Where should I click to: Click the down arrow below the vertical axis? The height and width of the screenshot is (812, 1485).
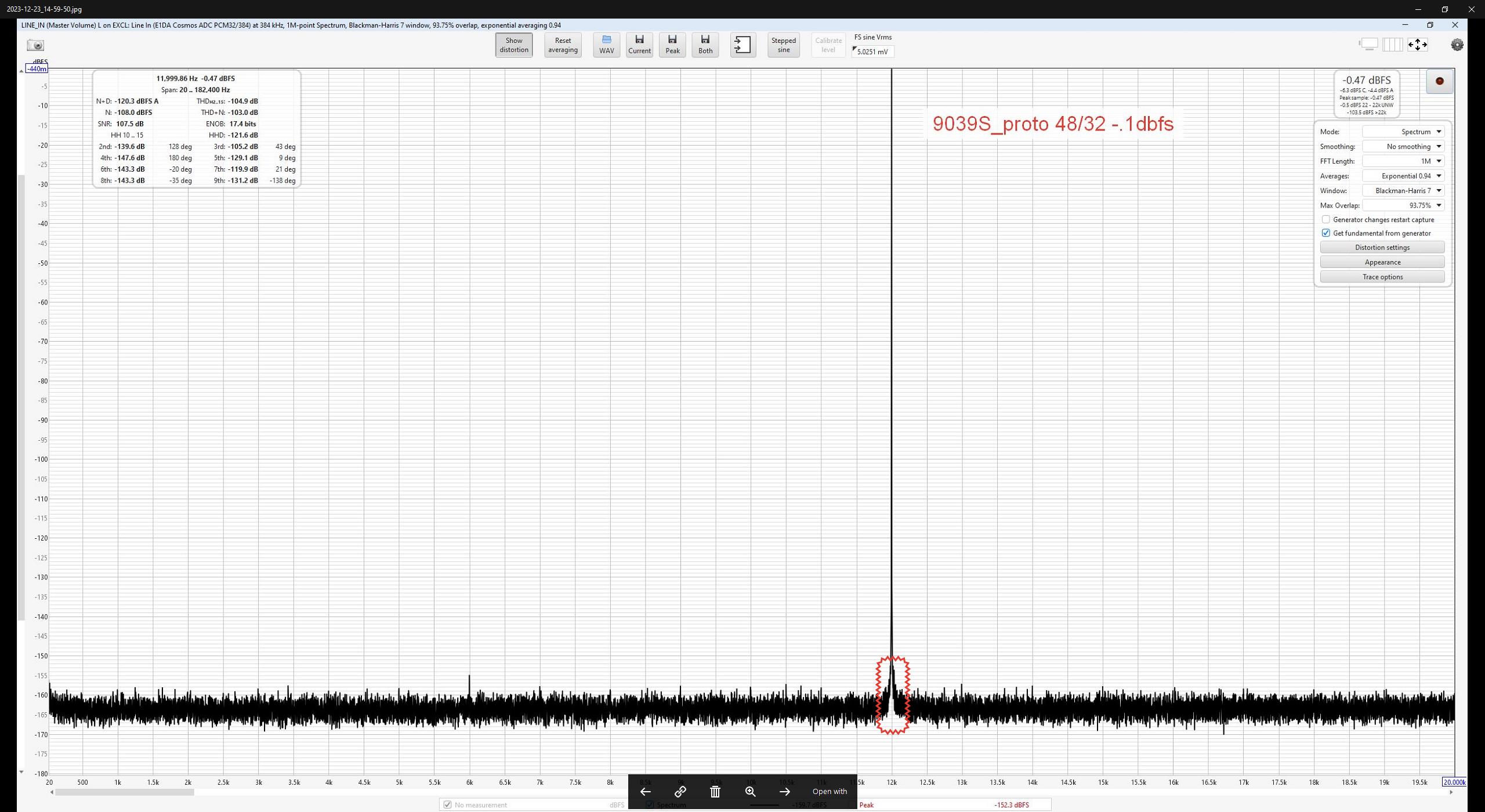point(21,772)
